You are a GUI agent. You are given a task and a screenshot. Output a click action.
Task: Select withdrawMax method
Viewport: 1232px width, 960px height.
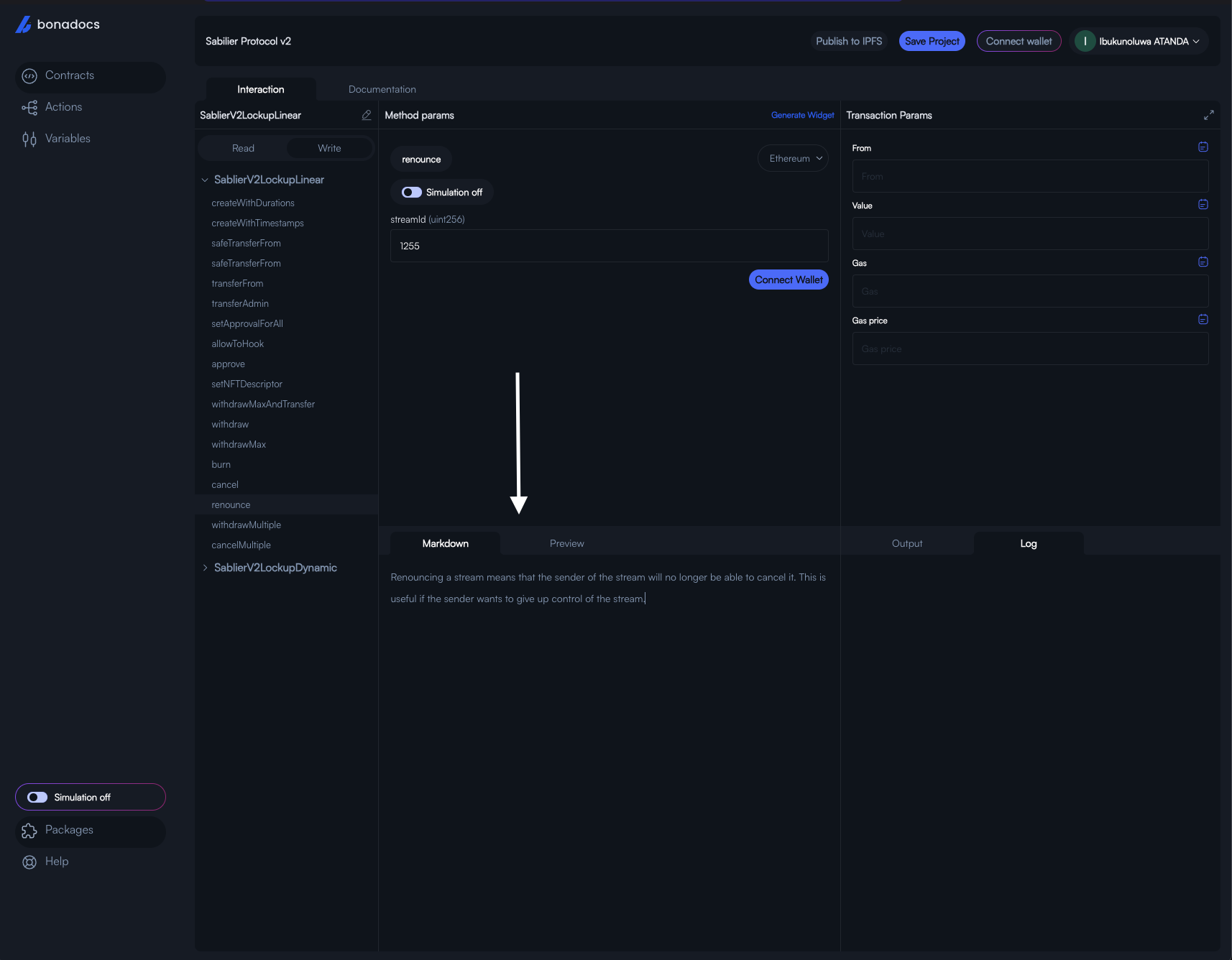coord(239,445)
